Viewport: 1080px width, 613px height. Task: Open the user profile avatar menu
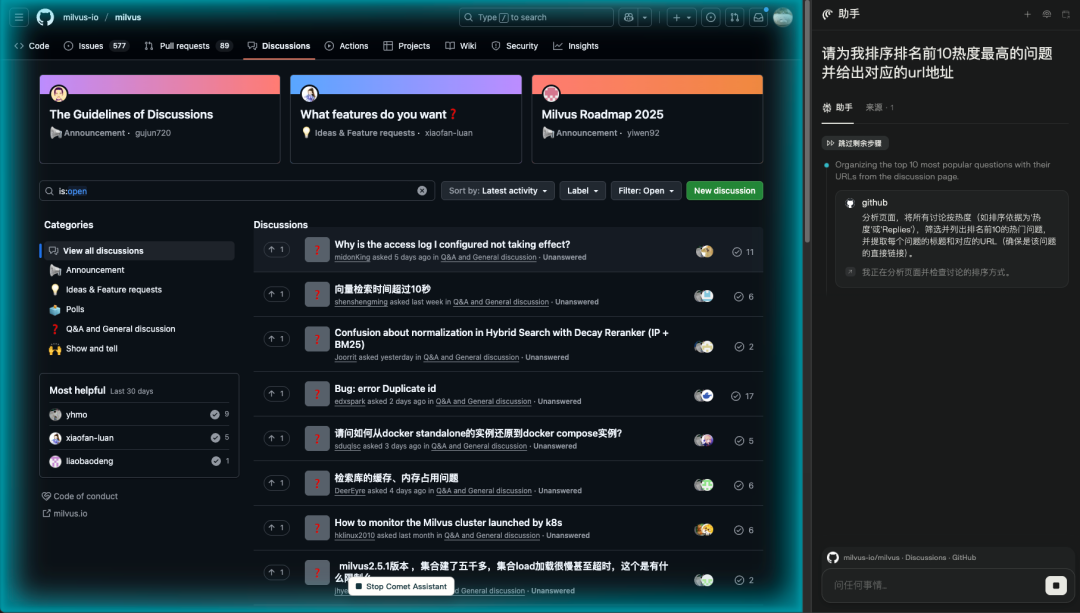[x=782, y=17]
